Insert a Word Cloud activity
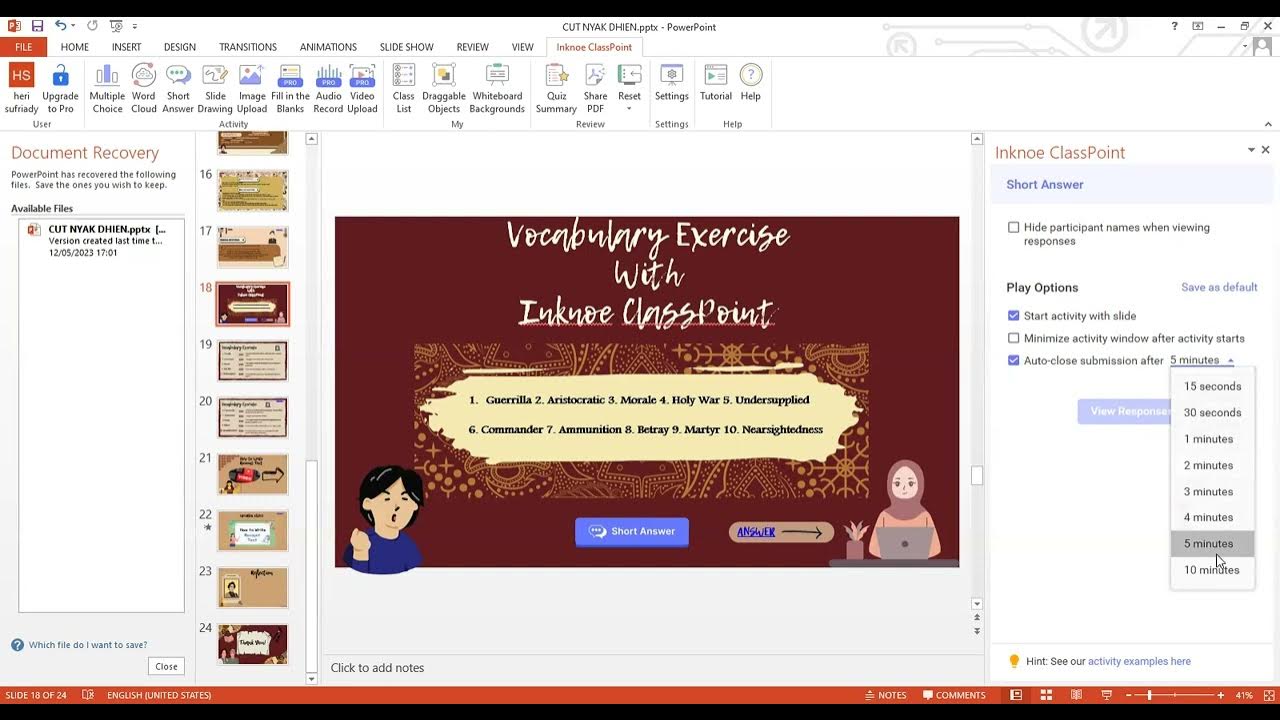The width and height of the screenshot is (1280, 720). click(144, 89)
